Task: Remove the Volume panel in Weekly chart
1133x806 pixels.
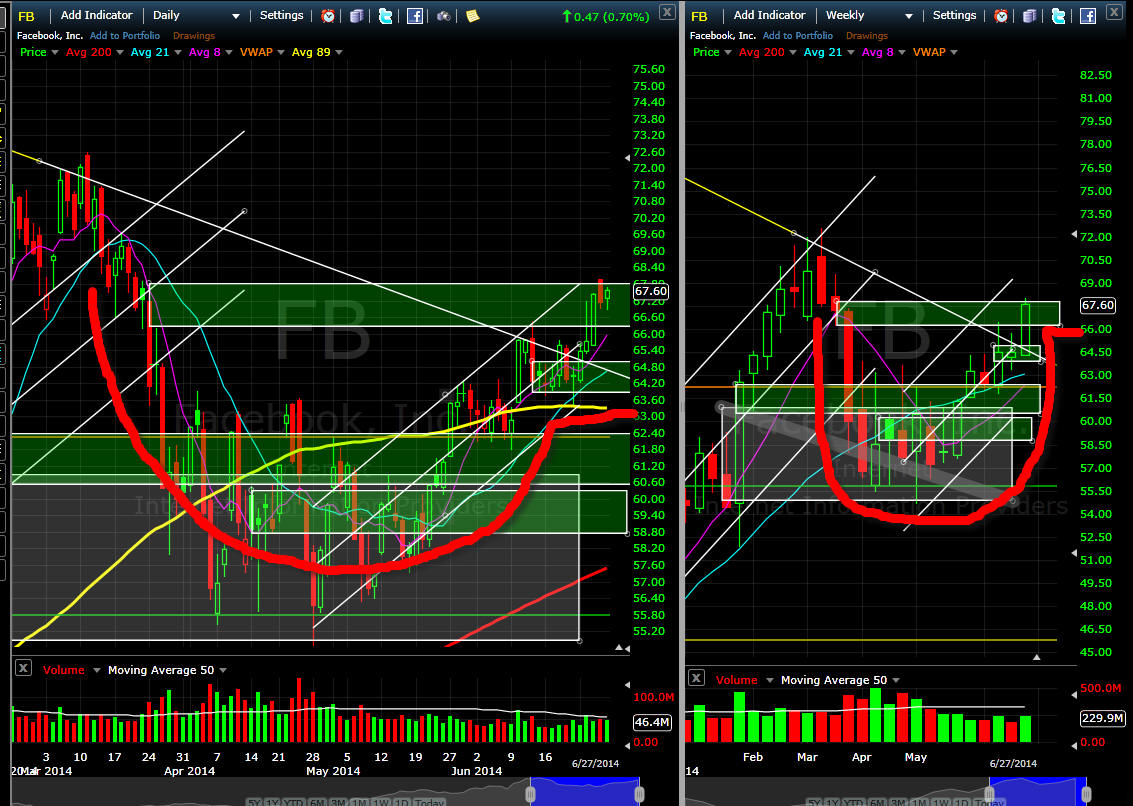Action: tap(696, 678)
